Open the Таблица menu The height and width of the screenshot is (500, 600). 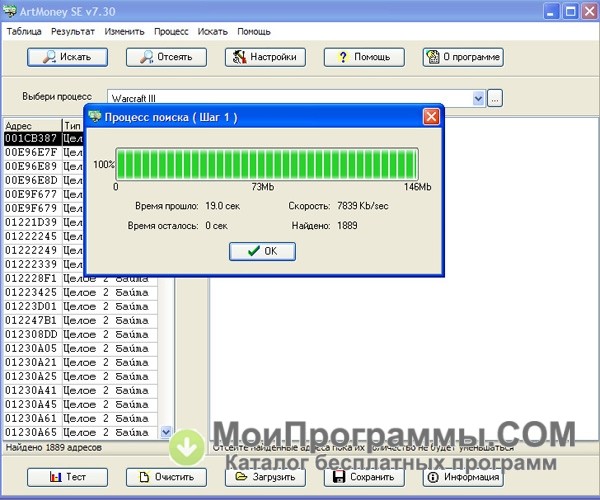pos(24,32)
